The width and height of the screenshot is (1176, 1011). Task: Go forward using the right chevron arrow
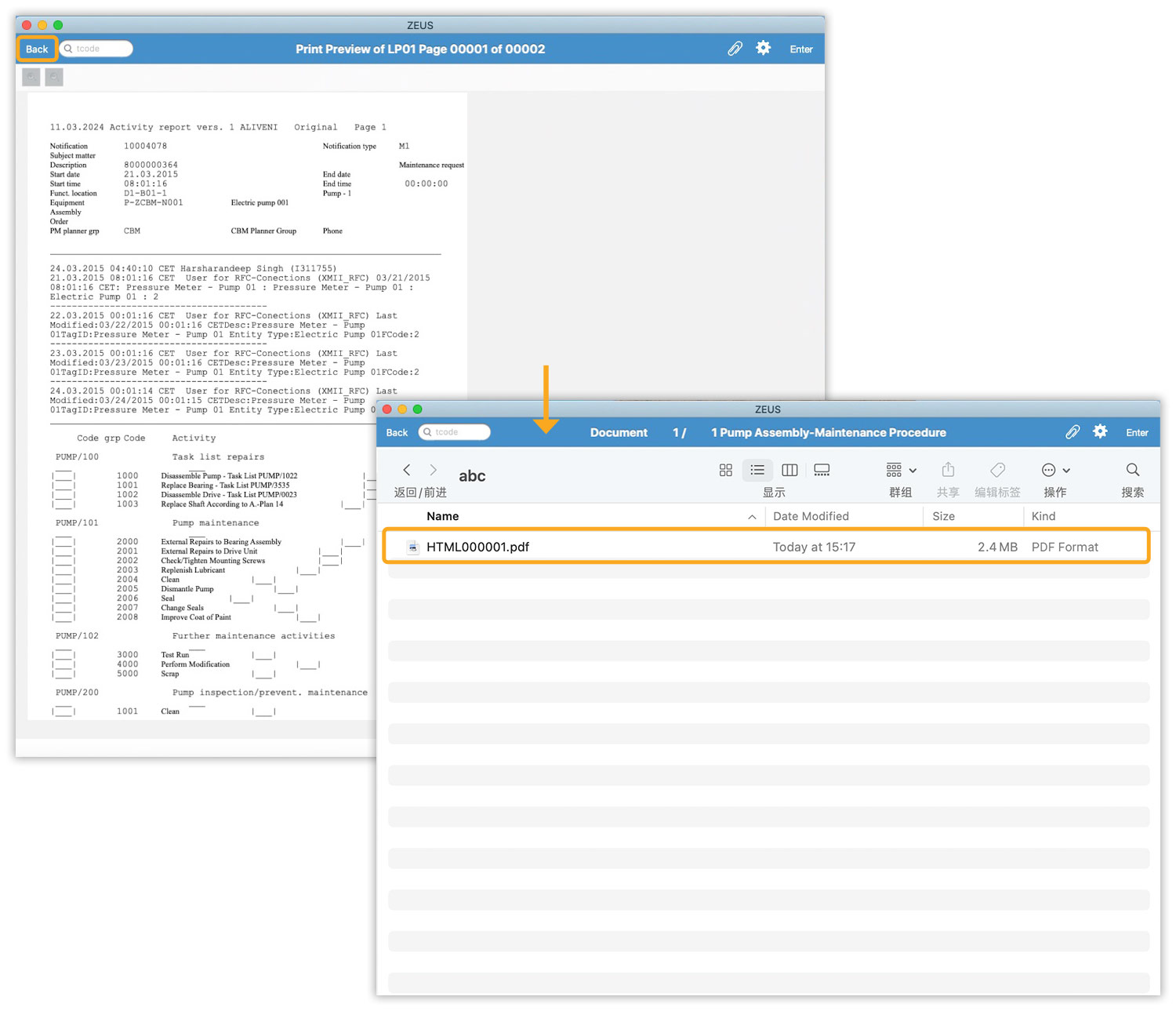pos(433,470)
